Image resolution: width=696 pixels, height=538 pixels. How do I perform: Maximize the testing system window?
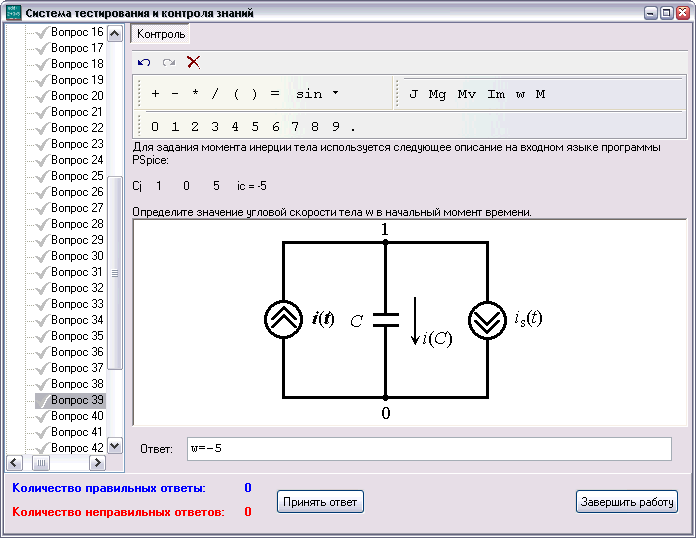666,13
